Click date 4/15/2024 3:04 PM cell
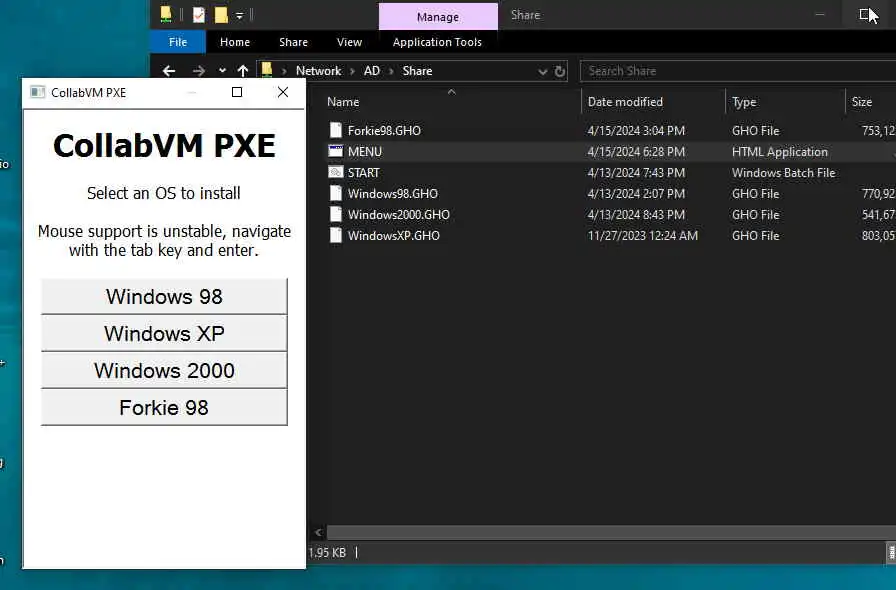The image size is (896, 590). click(636, 130)
